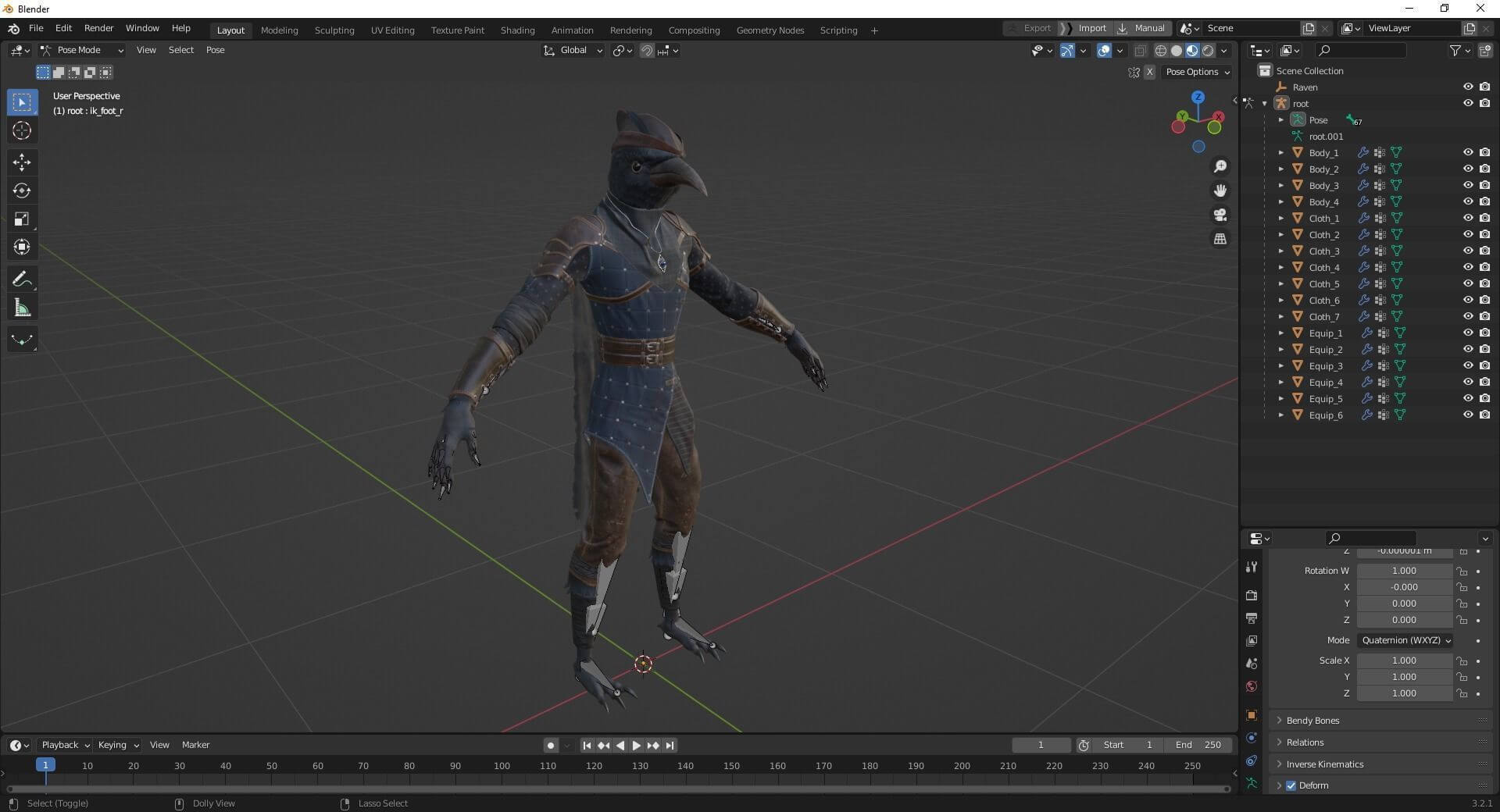1500x812 pixels.
Task: Open the Pose Mode dropdown
Action: 82,50
